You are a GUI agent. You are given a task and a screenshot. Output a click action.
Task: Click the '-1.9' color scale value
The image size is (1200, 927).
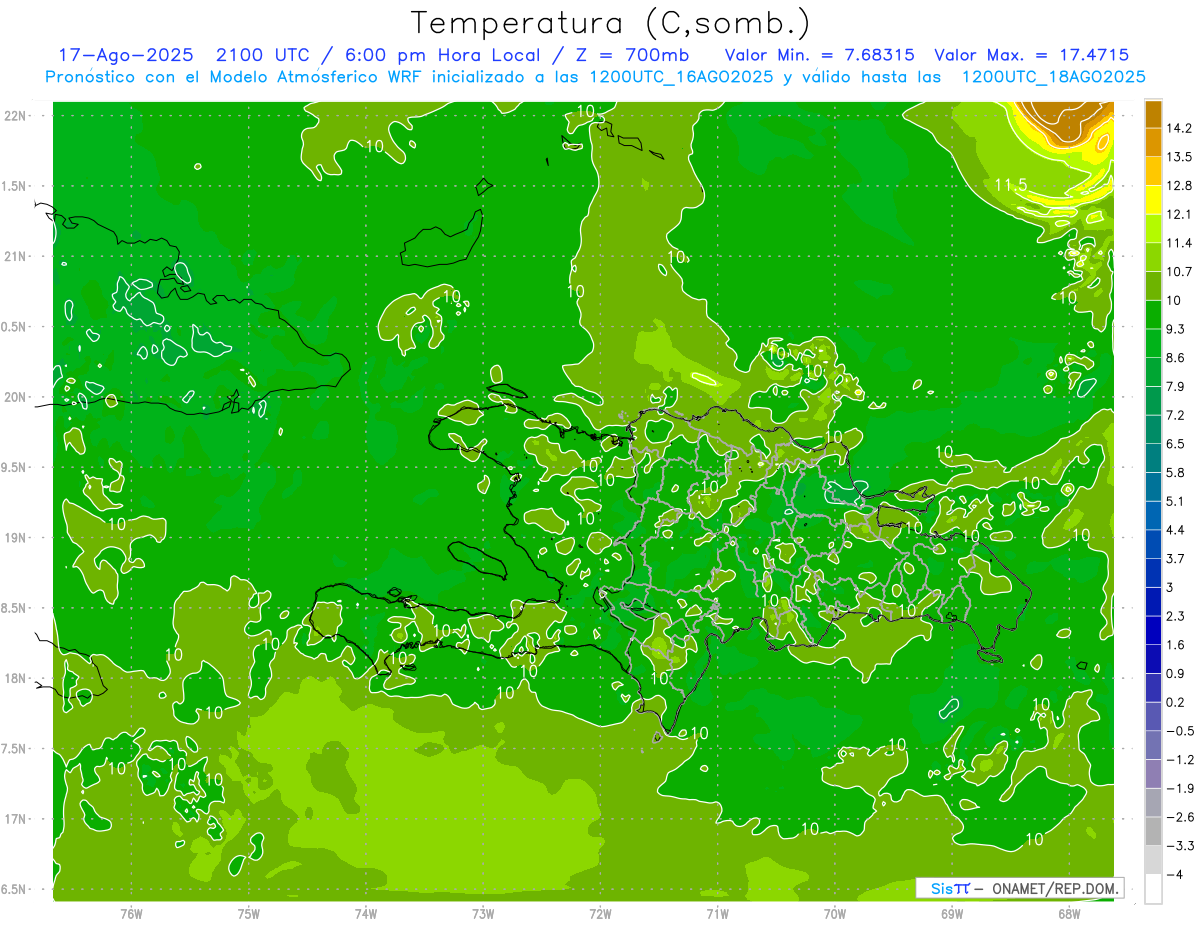[x=1180, y=789]
